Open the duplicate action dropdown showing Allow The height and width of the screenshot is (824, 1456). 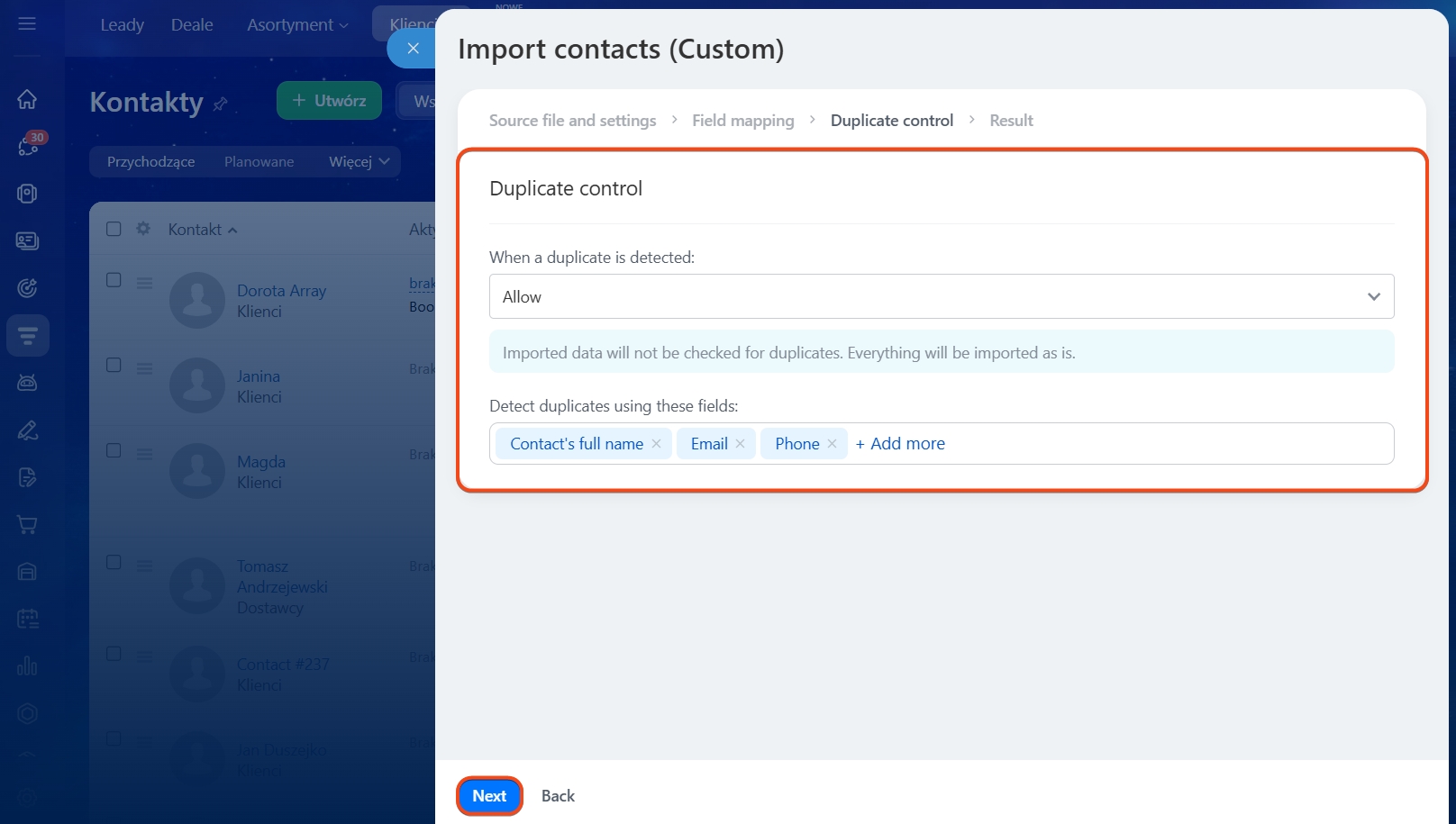pyautogui.click(x=941, y=296)
